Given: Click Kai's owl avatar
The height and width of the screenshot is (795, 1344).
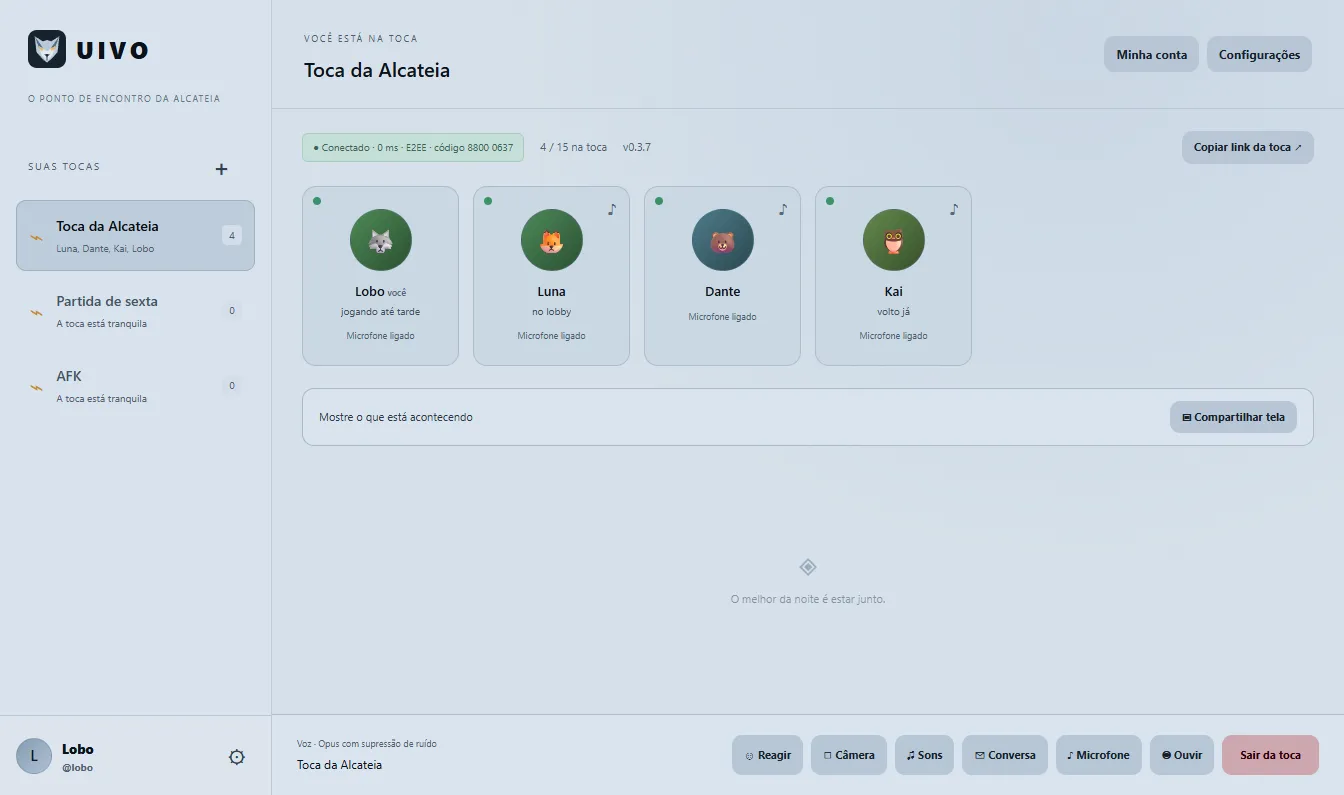Looking at the screenshot, I should click(894, 240).
